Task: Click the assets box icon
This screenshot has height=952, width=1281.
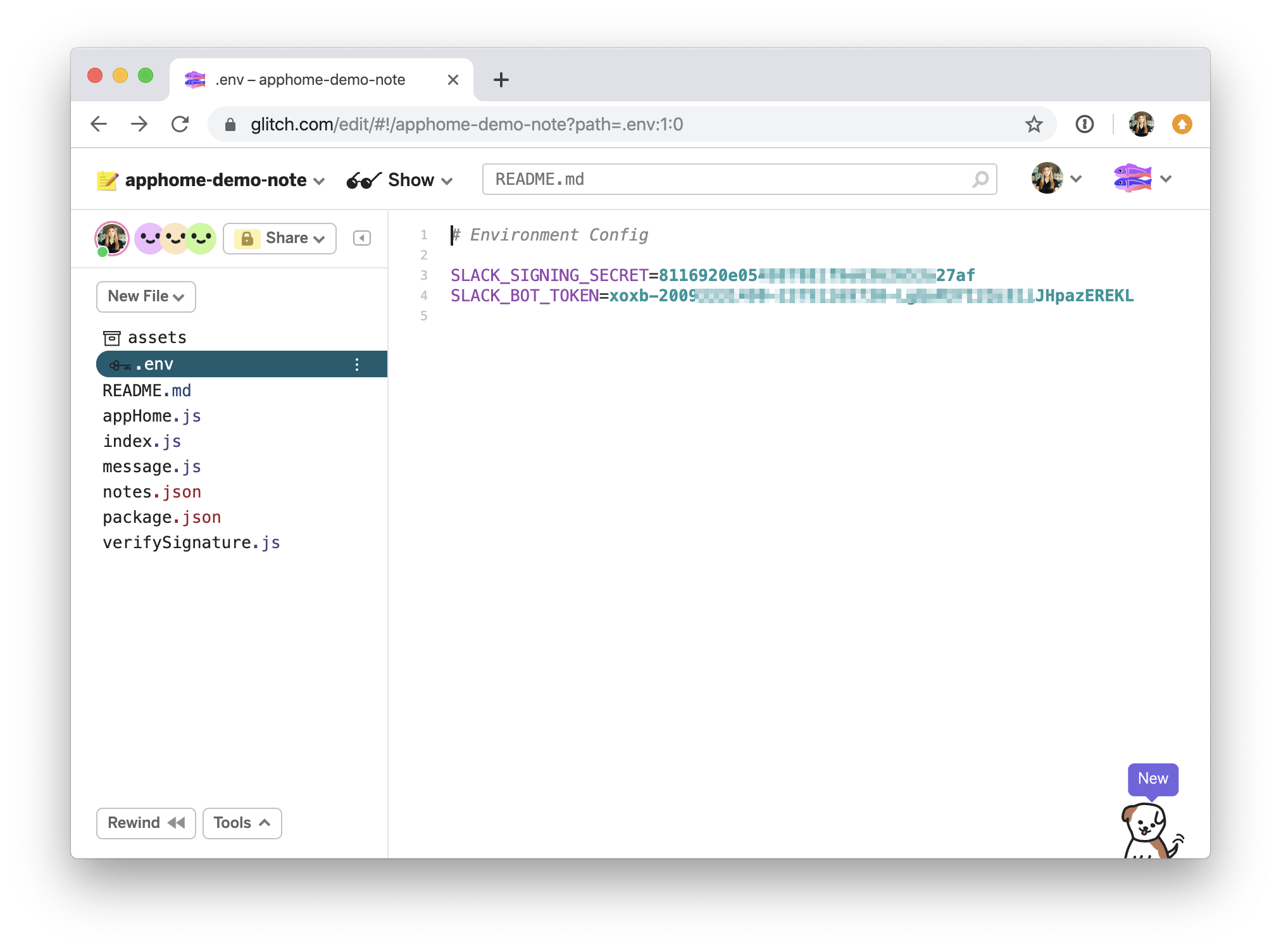Action: [x=111, y=337]
